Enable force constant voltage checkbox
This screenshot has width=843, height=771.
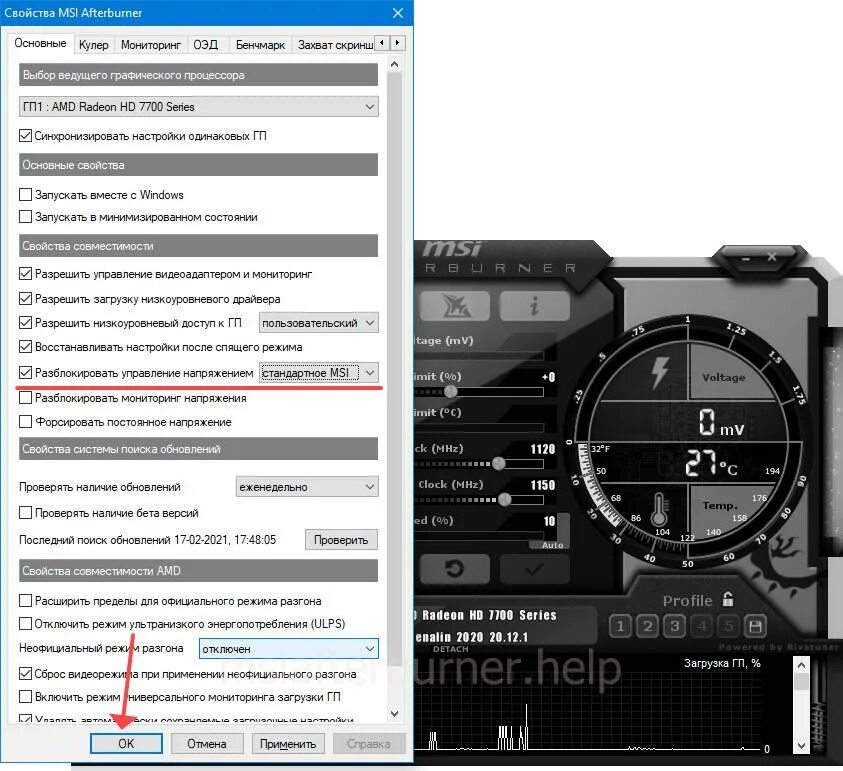pyautogui.click(x=25, y=421)
